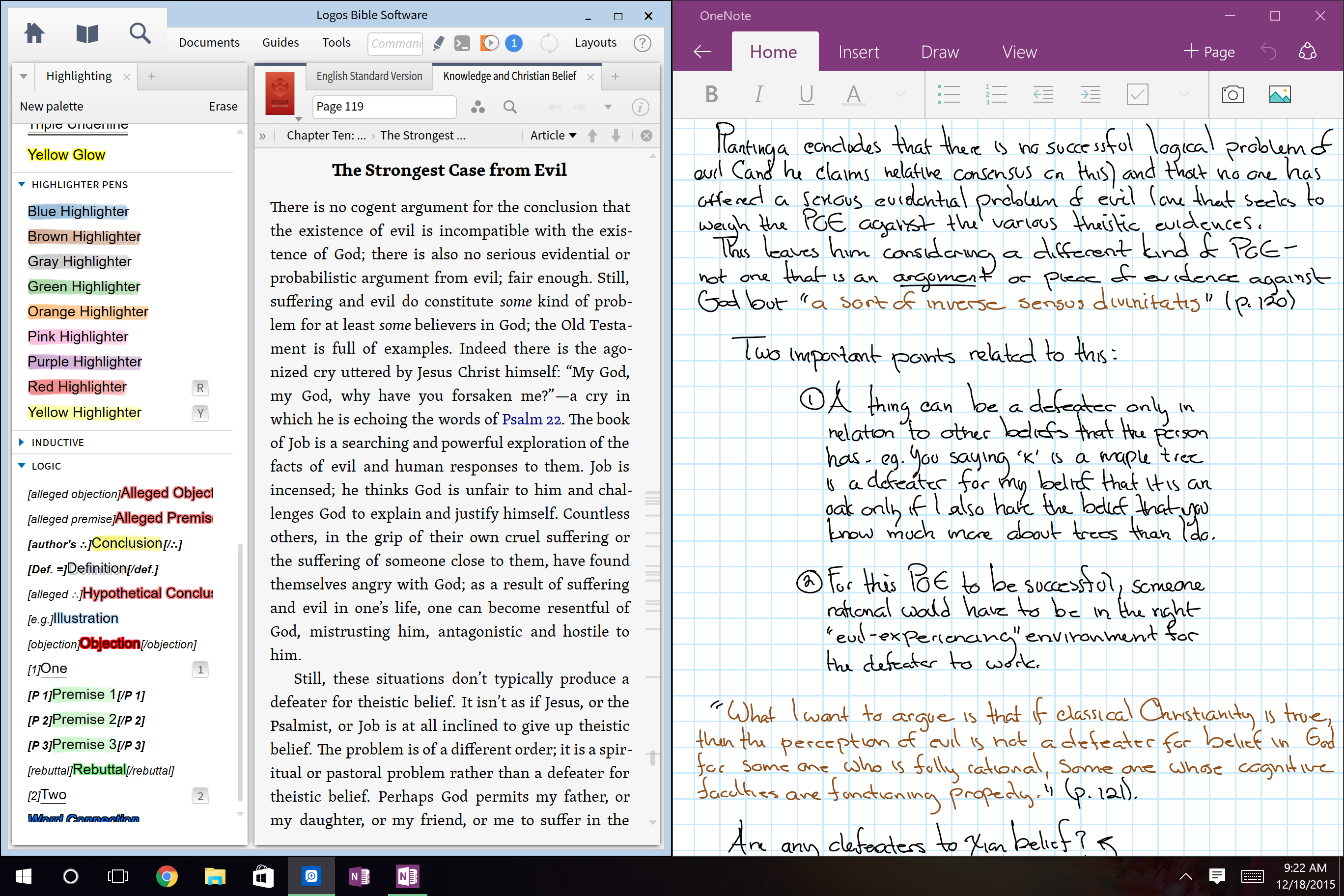The image size is (1344, 896).
Task: Expand the Inductive palette section
Action: click(x=22, y=442)
